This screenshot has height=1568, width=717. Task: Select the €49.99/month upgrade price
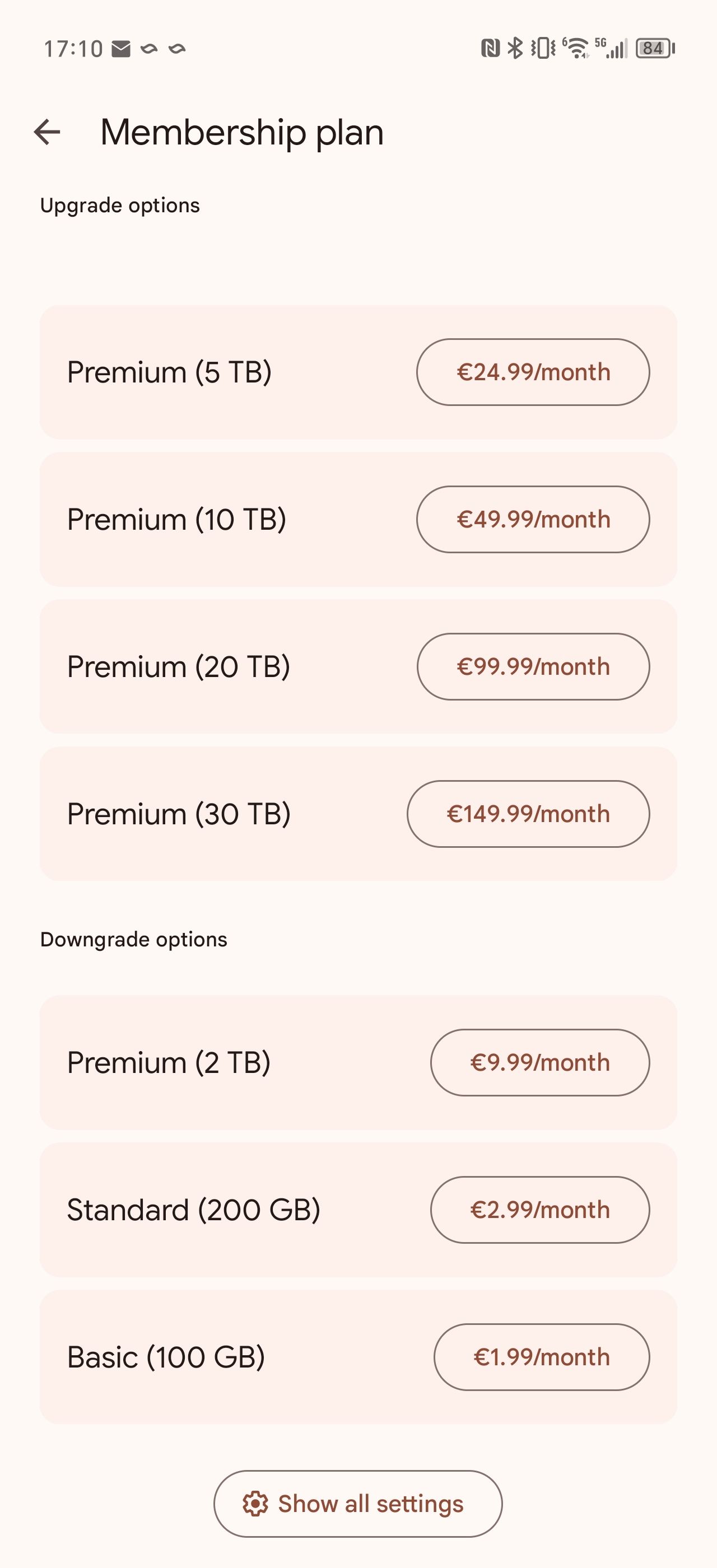click(x=533, y=519)
